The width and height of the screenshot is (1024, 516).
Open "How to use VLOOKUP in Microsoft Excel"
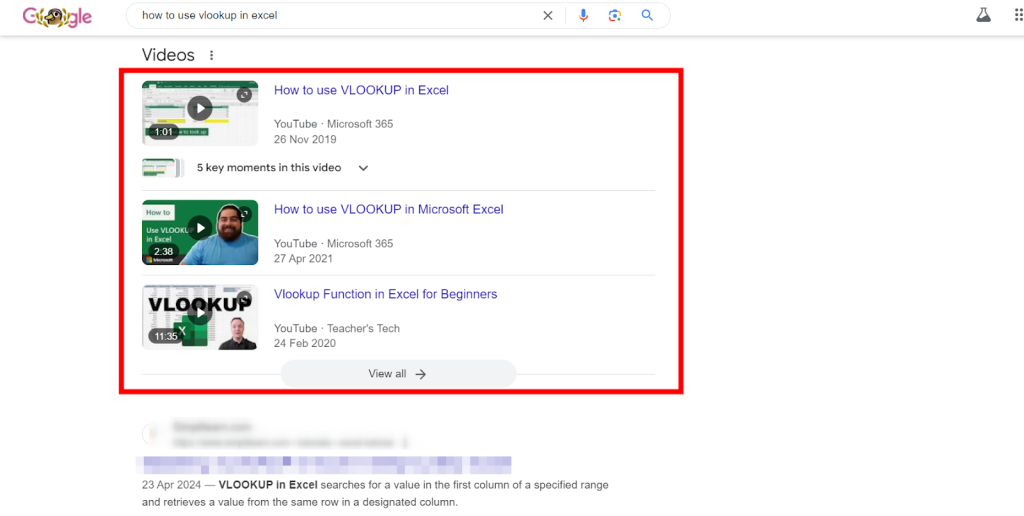(389, 210)
